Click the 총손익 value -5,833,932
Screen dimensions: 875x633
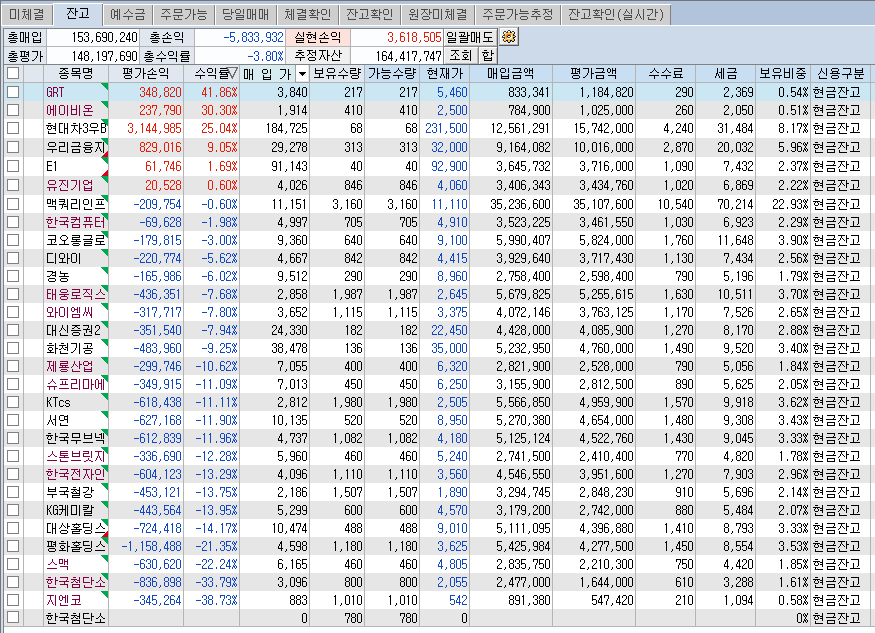tap(240, 37)
